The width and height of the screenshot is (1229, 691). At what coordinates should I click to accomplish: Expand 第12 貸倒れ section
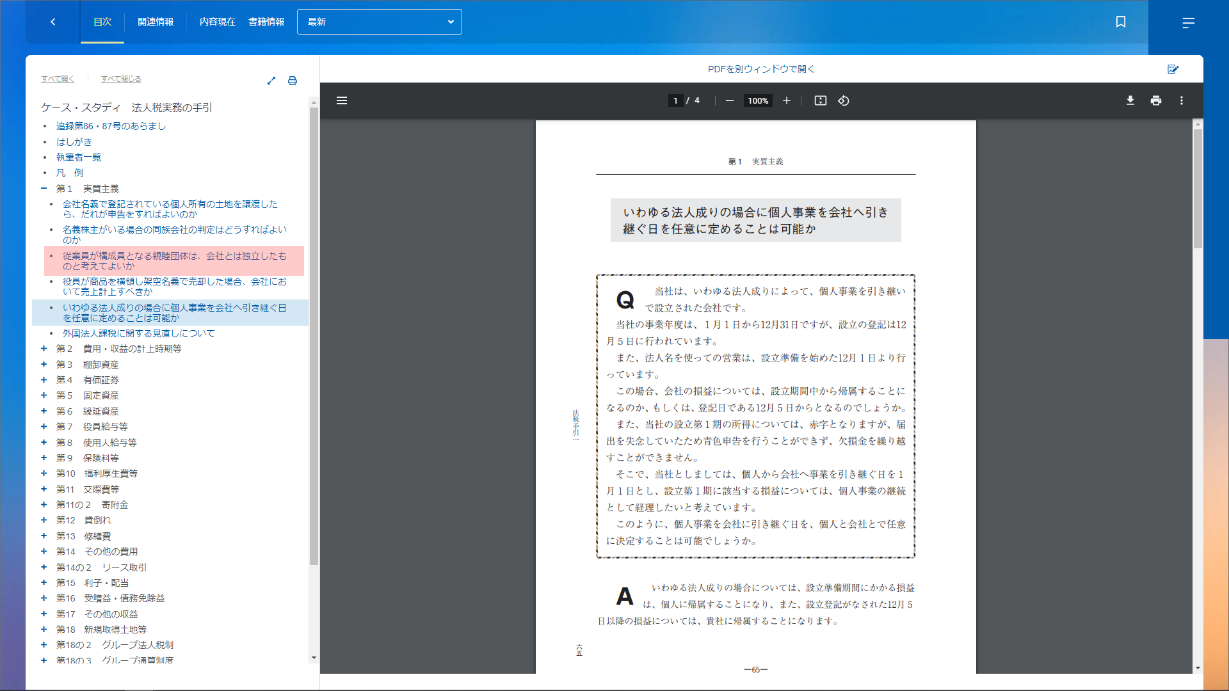point(44,520)
